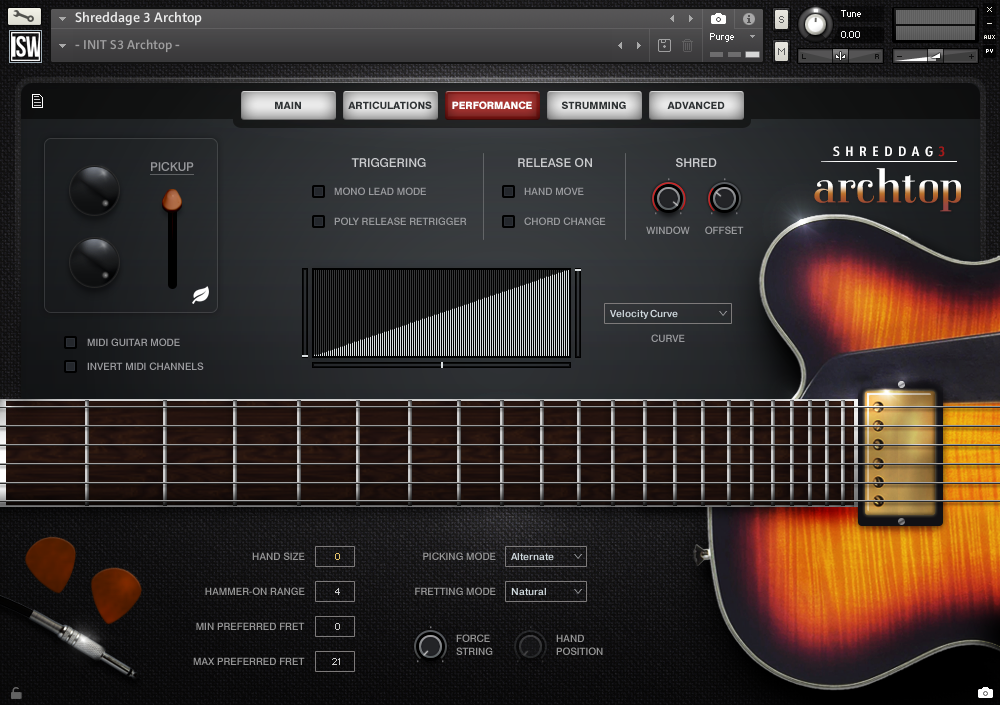Change FRETTING MODE from Natural dropdown
This screenshot has height=705, width=1000.
pyautogui.click(x=545, y=591)
